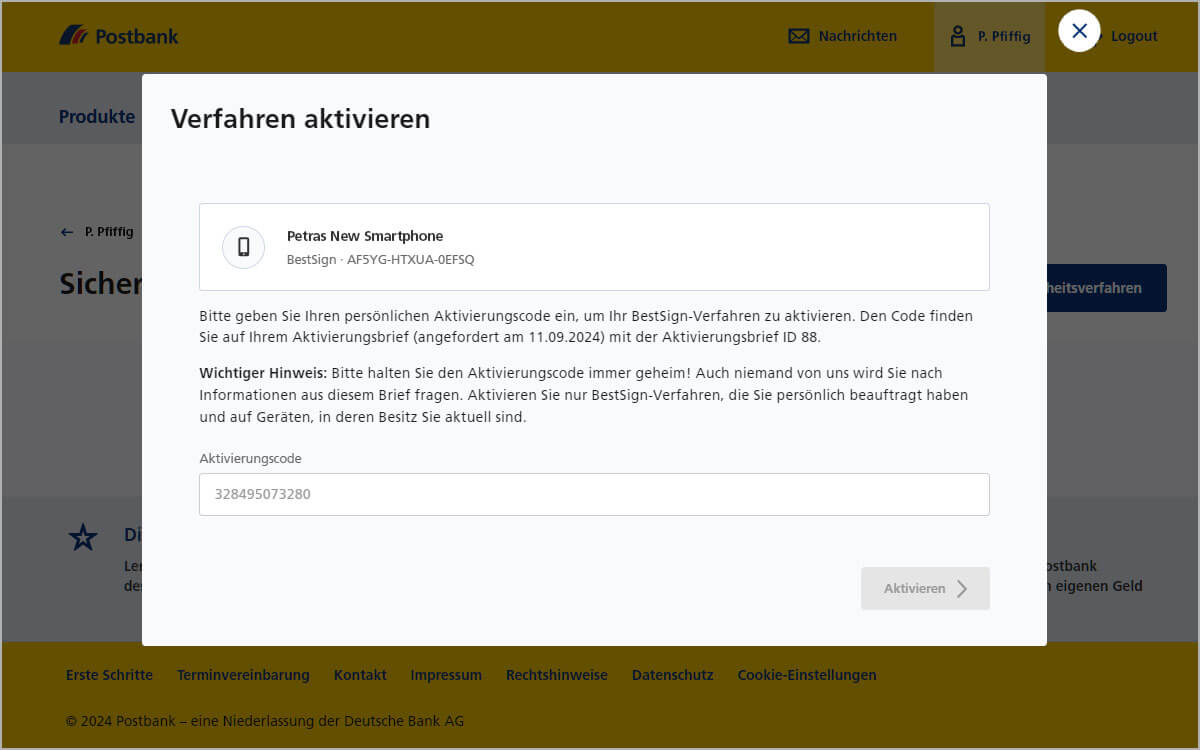Open the Rechtshinweise footer link

pyautogui.click(x=557, y=675)
